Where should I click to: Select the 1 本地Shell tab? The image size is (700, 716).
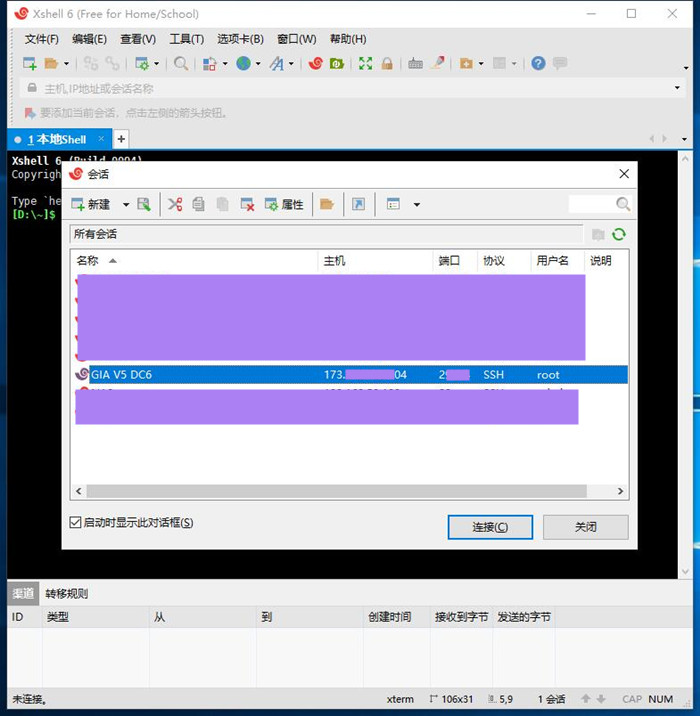pyautogui.click(x=57, y=139)
